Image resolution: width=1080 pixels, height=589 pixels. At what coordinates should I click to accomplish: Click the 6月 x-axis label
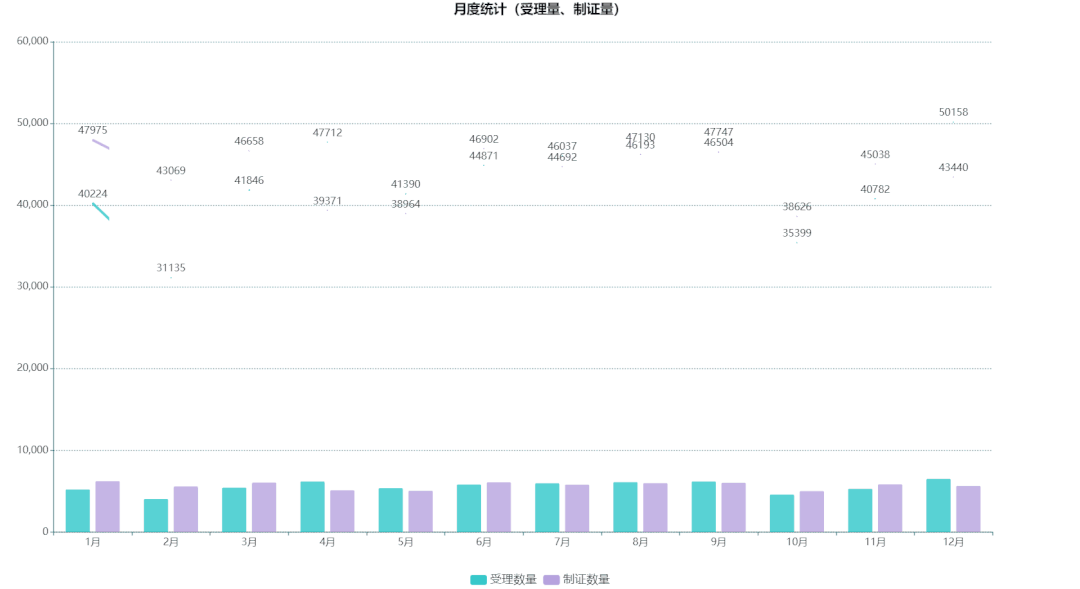coord(484,543)
